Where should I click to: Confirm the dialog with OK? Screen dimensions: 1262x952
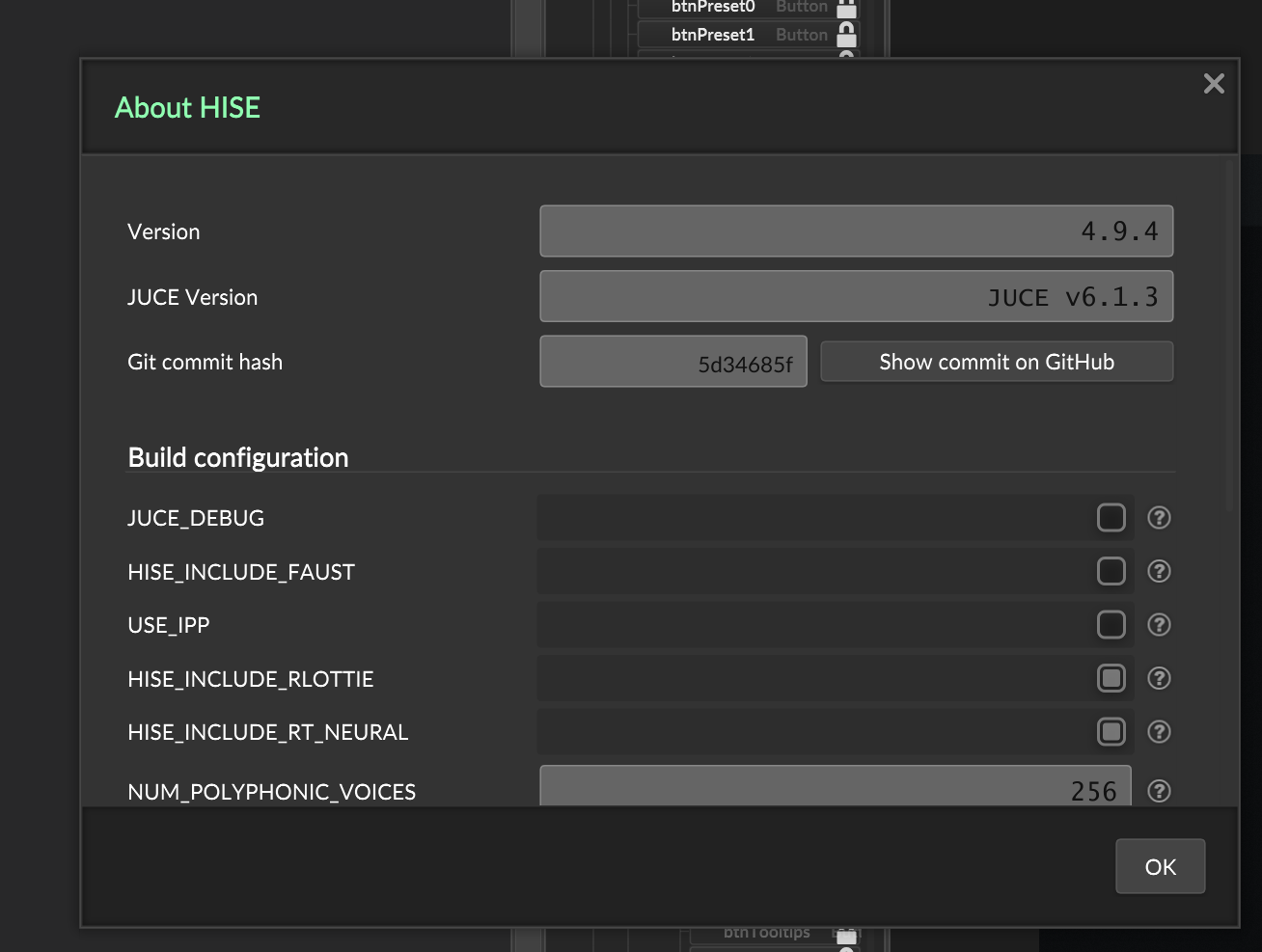click(1160, 867)
